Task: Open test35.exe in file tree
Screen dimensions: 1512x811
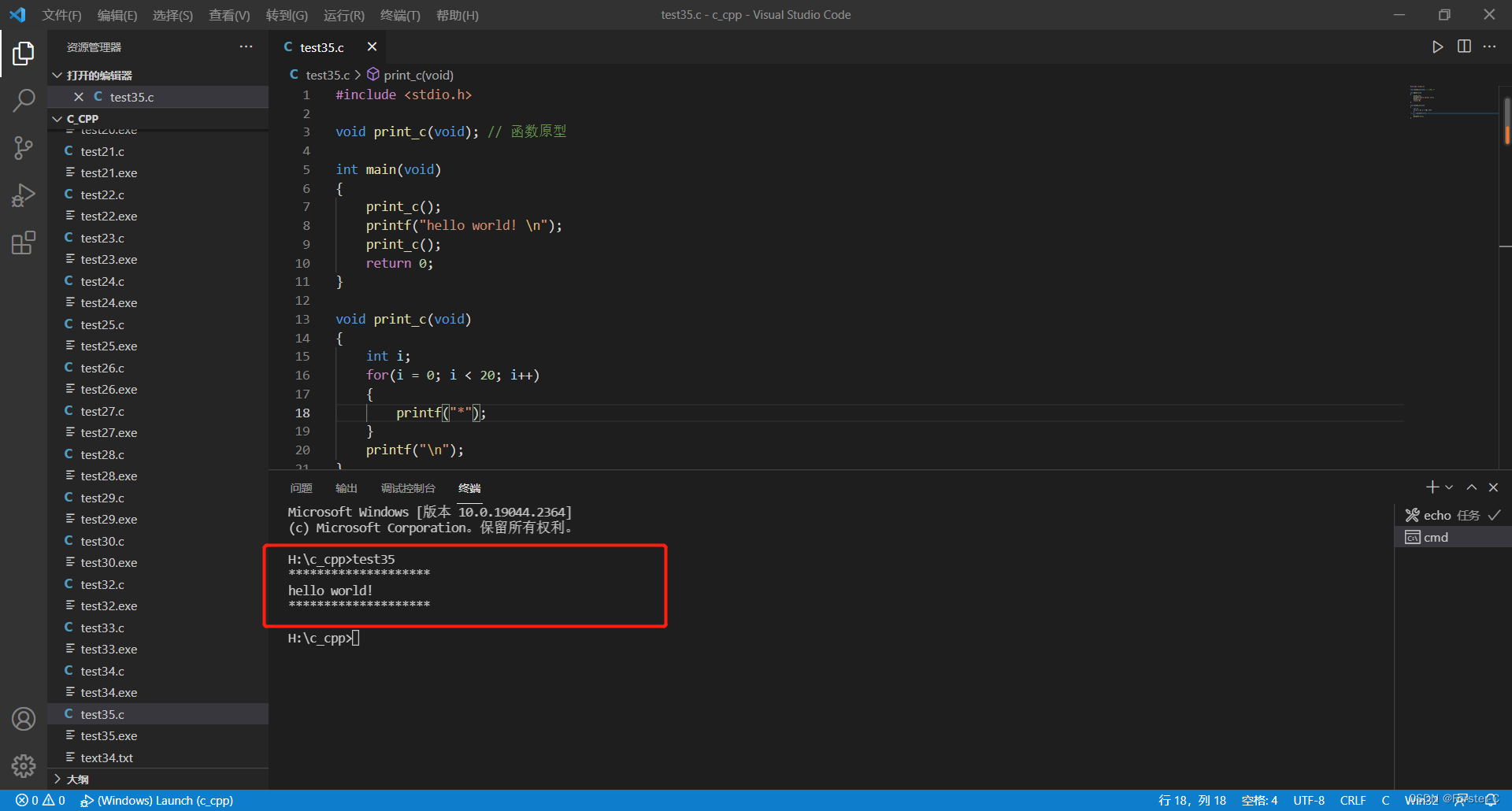Action: coord(157,735)
